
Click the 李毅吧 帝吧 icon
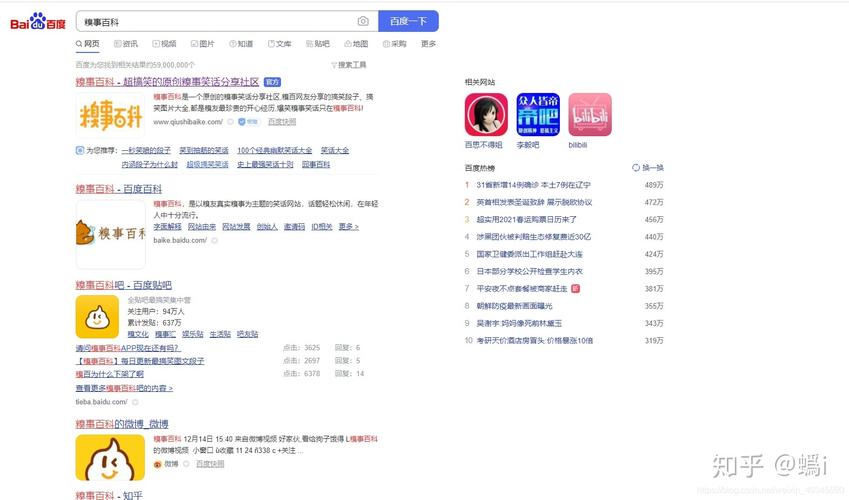[x=538, y=114]
